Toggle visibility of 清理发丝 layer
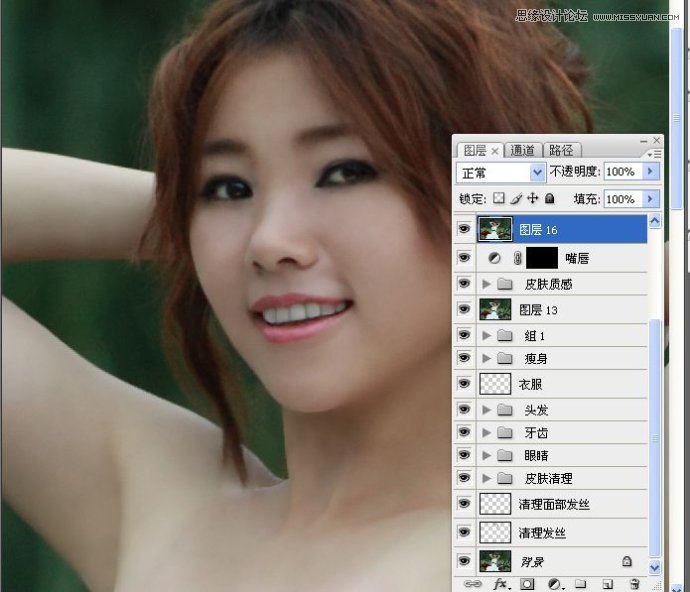 pyautogui.click(x=464, y=532)
